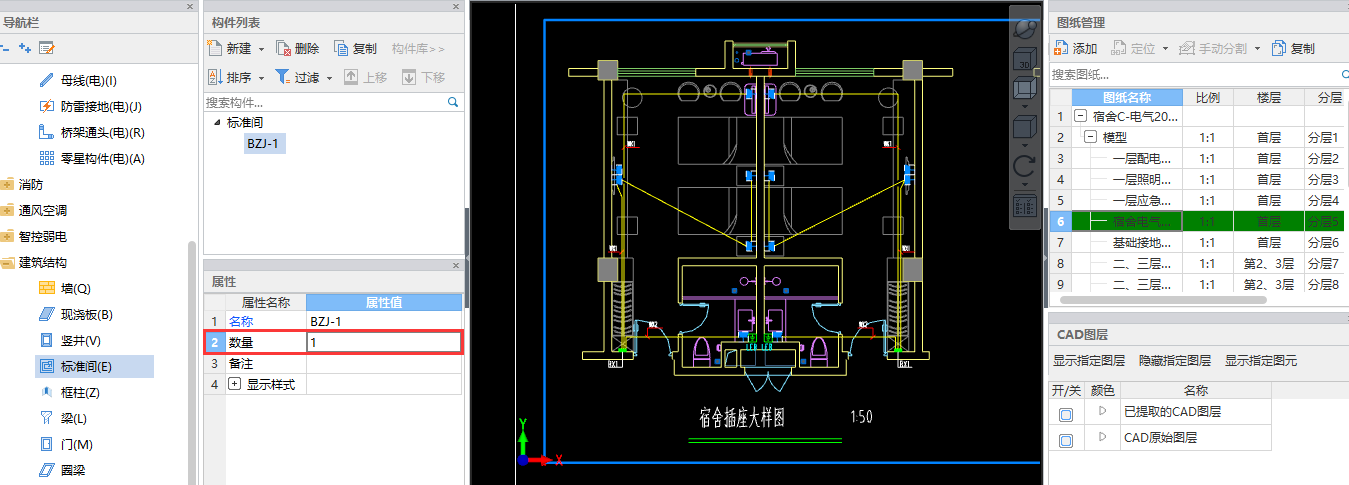1349x485 pixels.
Task: Click the 添加 add drawing icon
Action: (1061, 48)
